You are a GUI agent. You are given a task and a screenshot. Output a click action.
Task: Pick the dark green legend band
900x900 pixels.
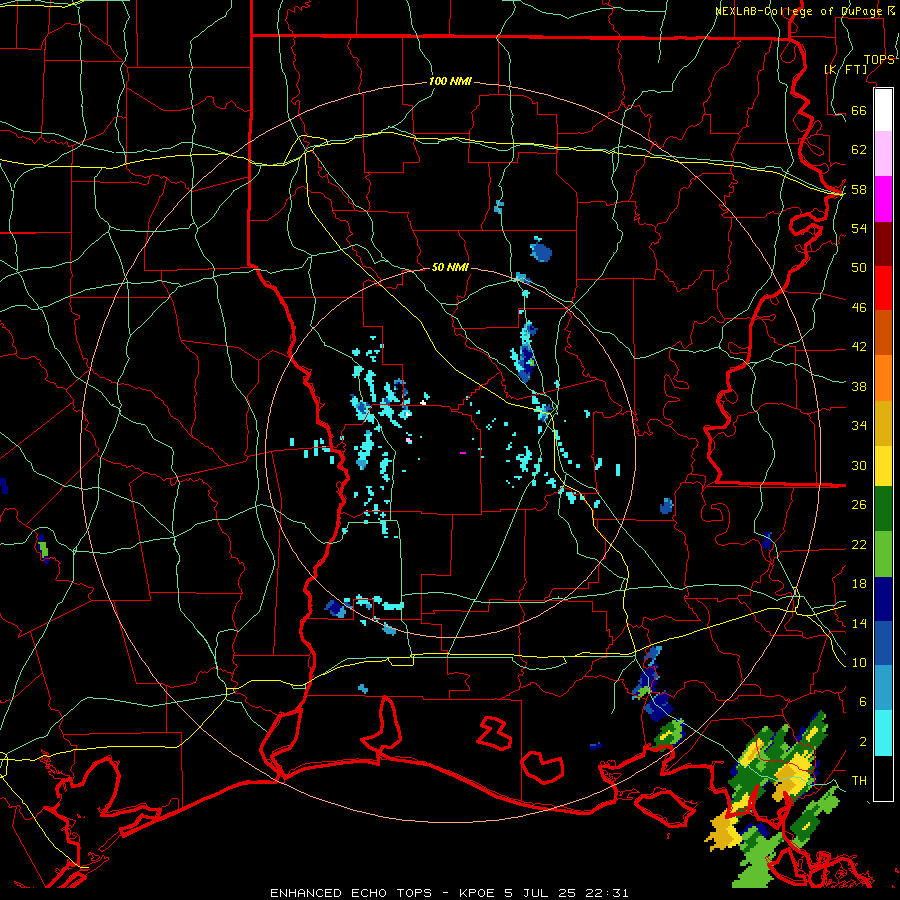[x=883, y=509]
